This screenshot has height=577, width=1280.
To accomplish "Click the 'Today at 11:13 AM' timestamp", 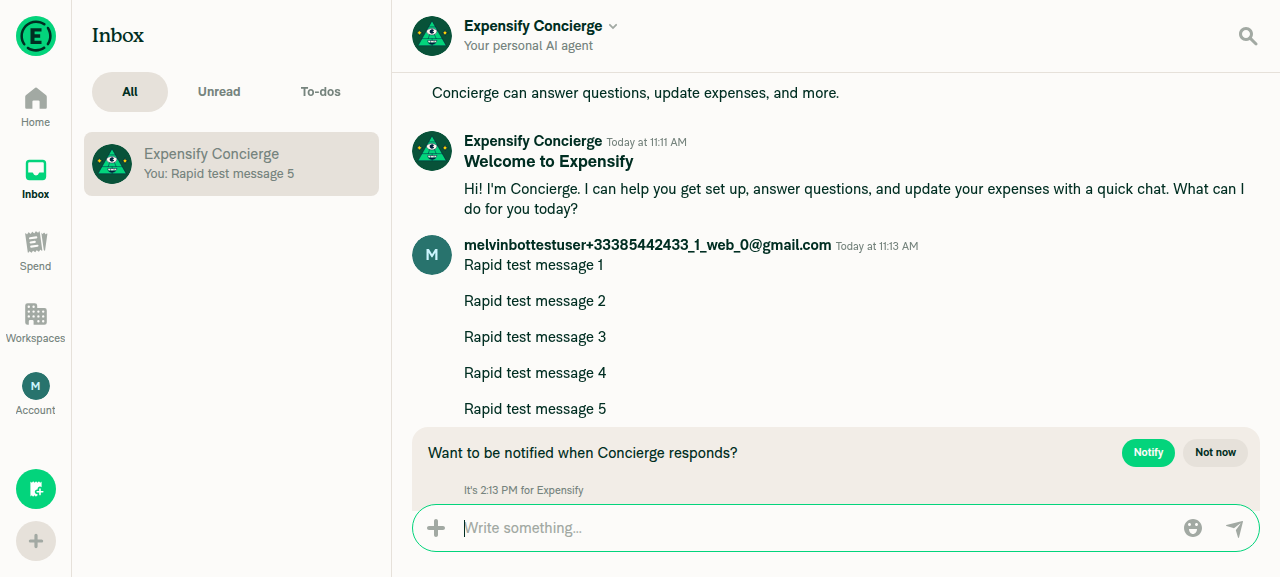I will click(x=877, y=246).
